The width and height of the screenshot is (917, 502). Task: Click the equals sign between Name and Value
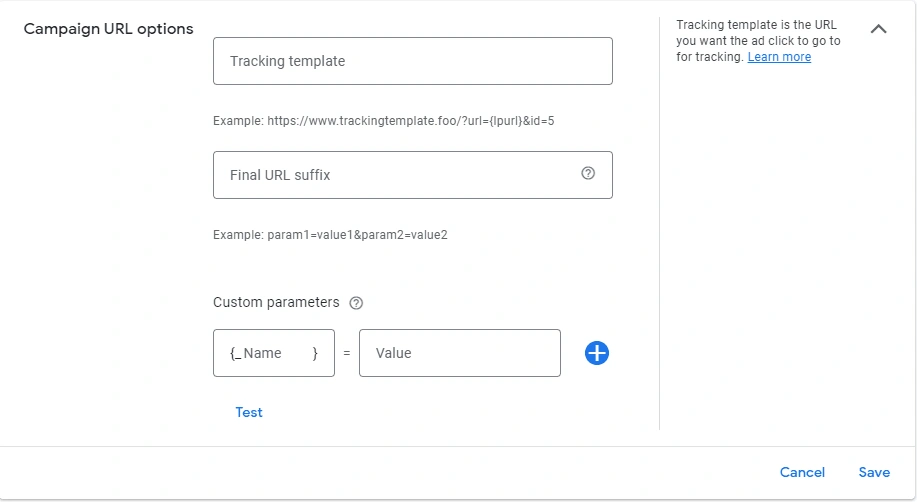(347, 353)
